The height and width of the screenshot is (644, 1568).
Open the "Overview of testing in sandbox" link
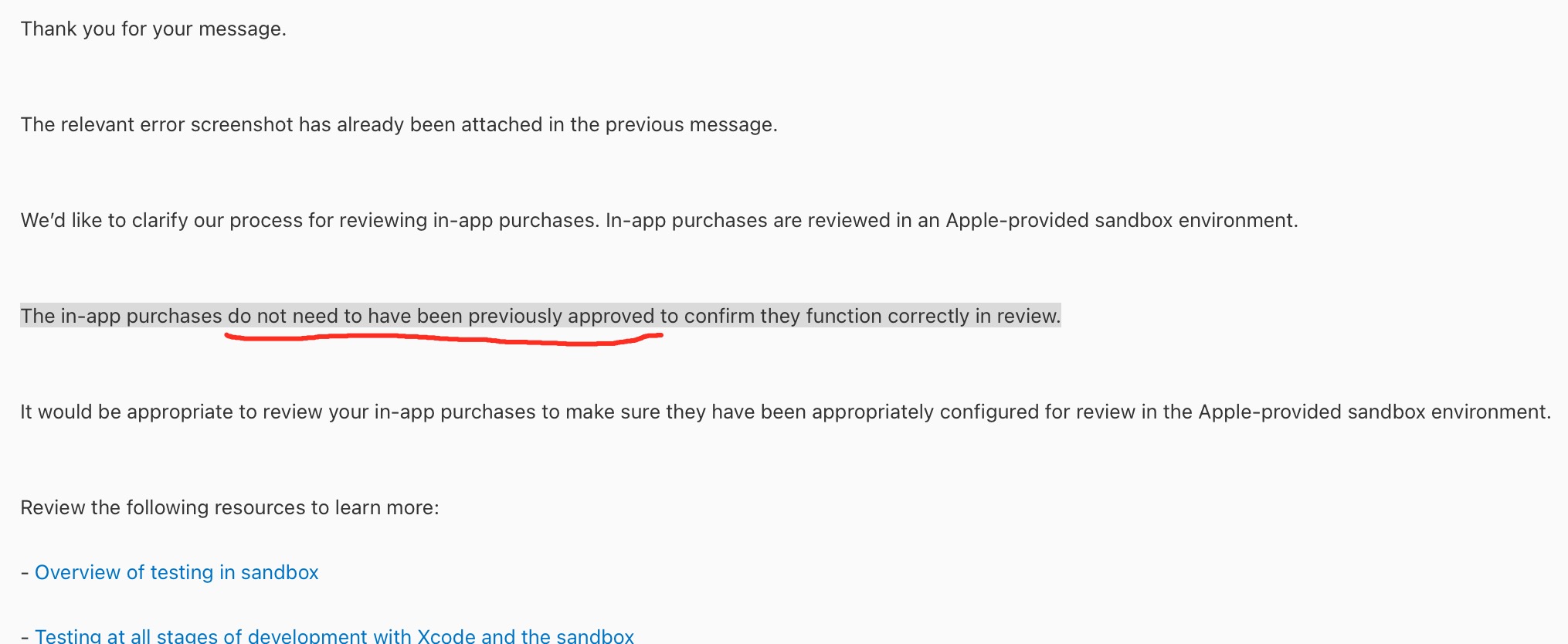coord(176,572)
